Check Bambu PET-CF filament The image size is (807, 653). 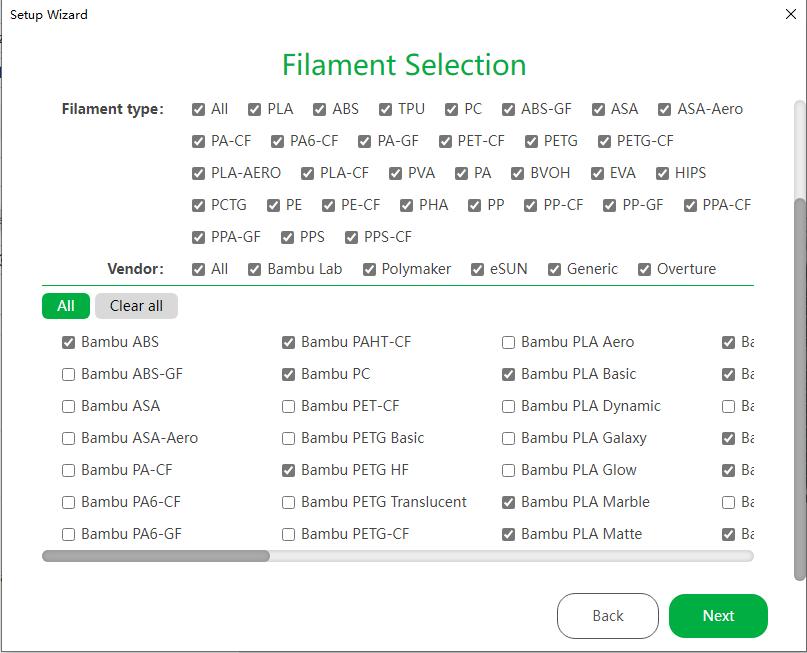pos(288,407)
